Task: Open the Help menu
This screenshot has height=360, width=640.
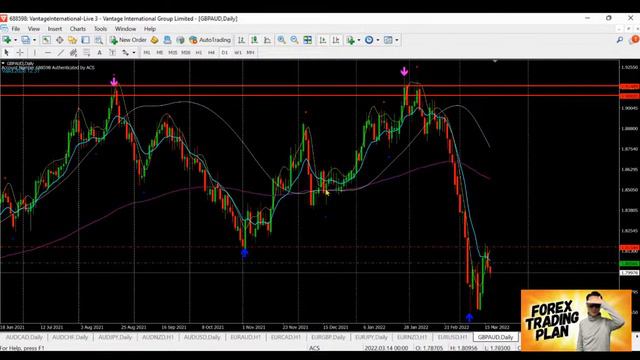Action: [150, 29]
